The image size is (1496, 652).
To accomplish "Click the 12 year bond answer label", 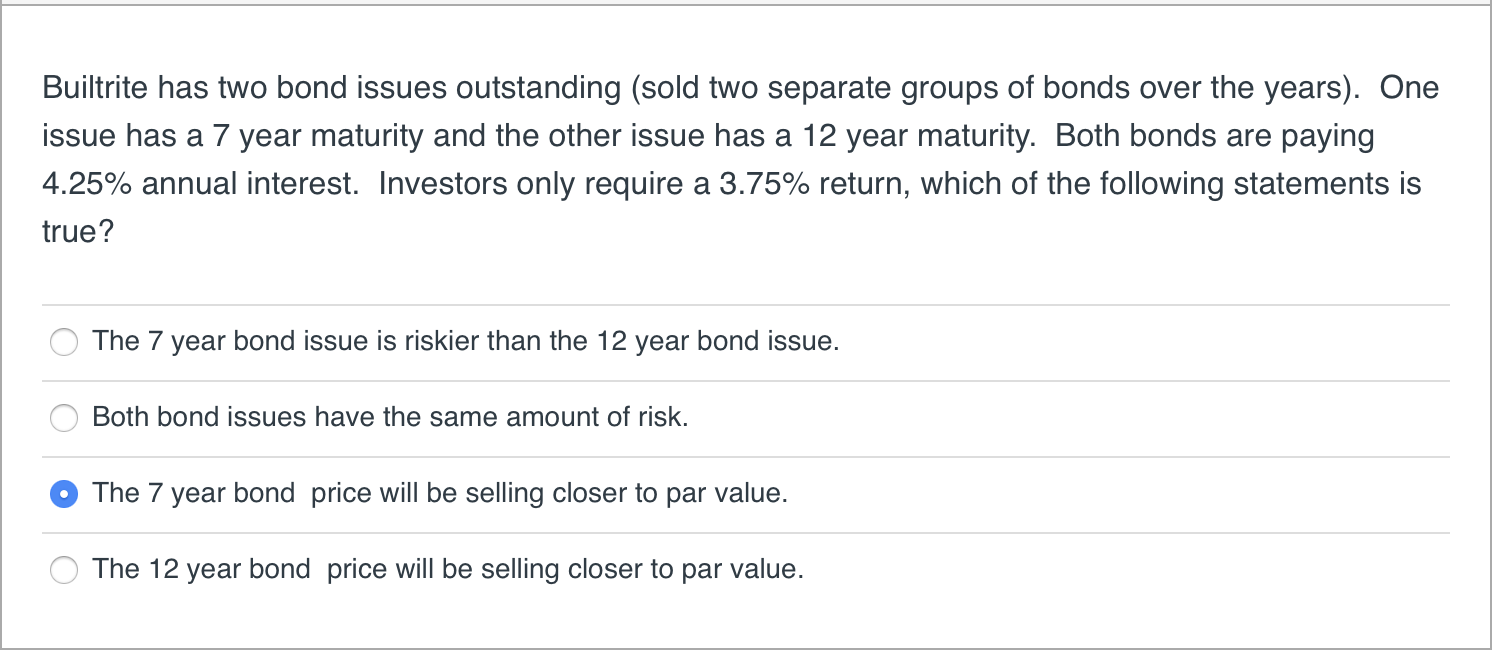I will click(x=447, y=569).
